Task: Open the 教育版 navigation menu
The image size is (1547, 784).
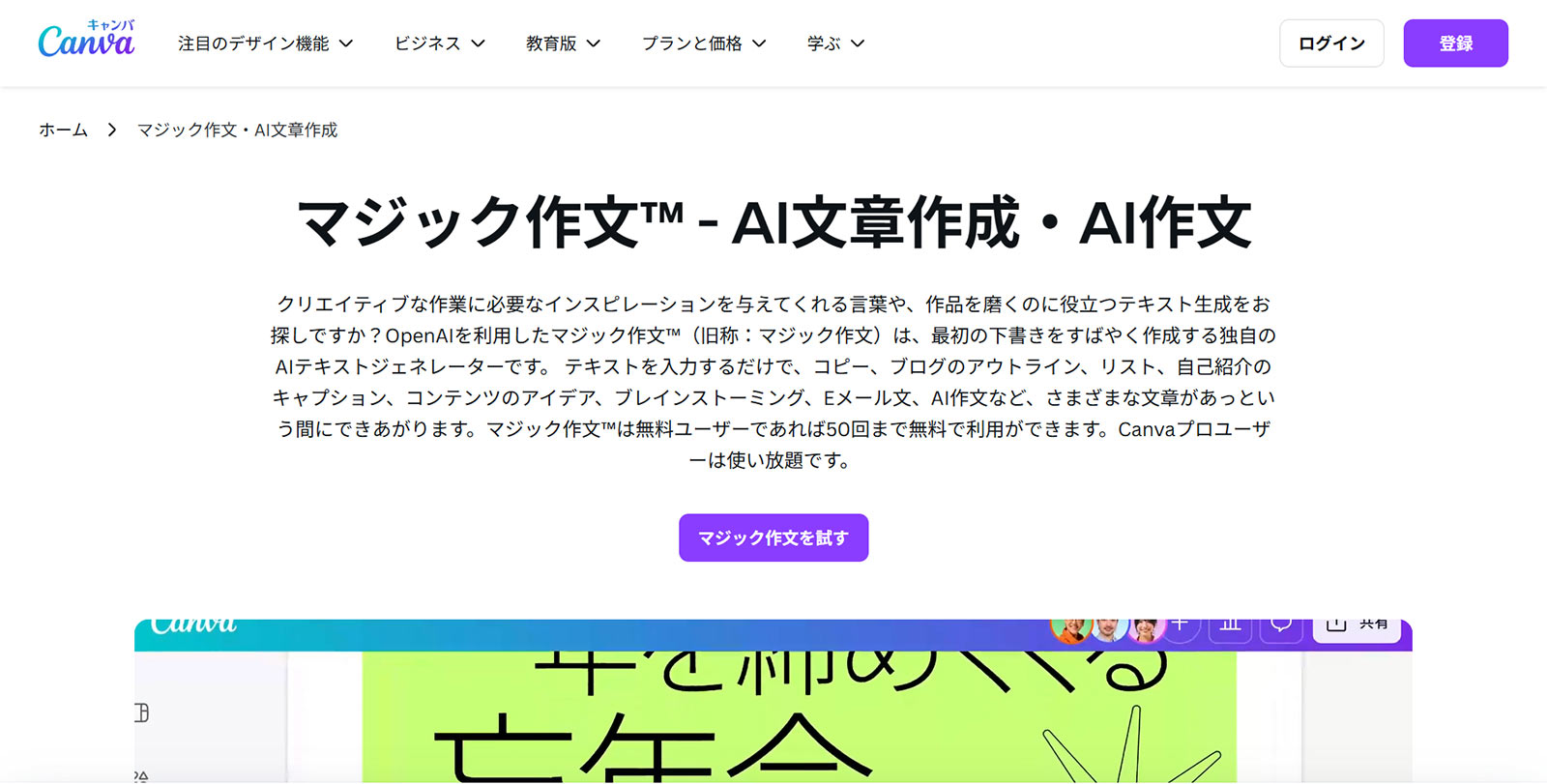Action: point(564,44)
